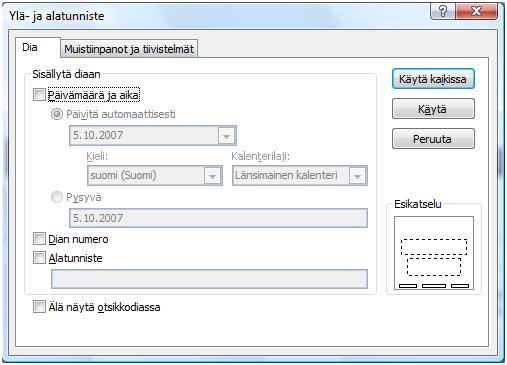Close the Ylä- ja alatunniste dialog
The height and width of the screenshot is (365, 507).
pos(477,11)
